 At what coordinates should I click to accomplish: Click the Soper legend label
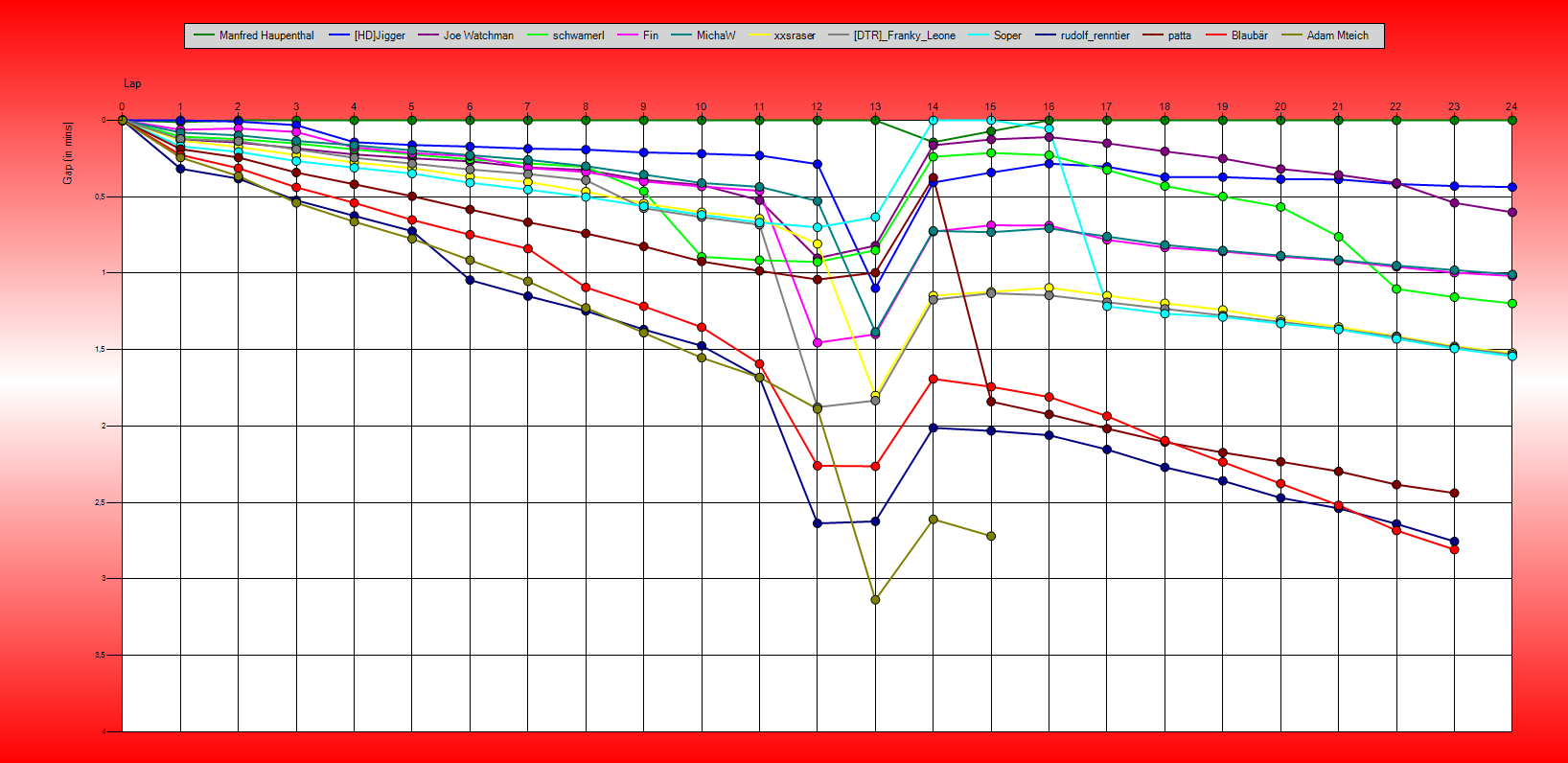tap(1007, 35)
